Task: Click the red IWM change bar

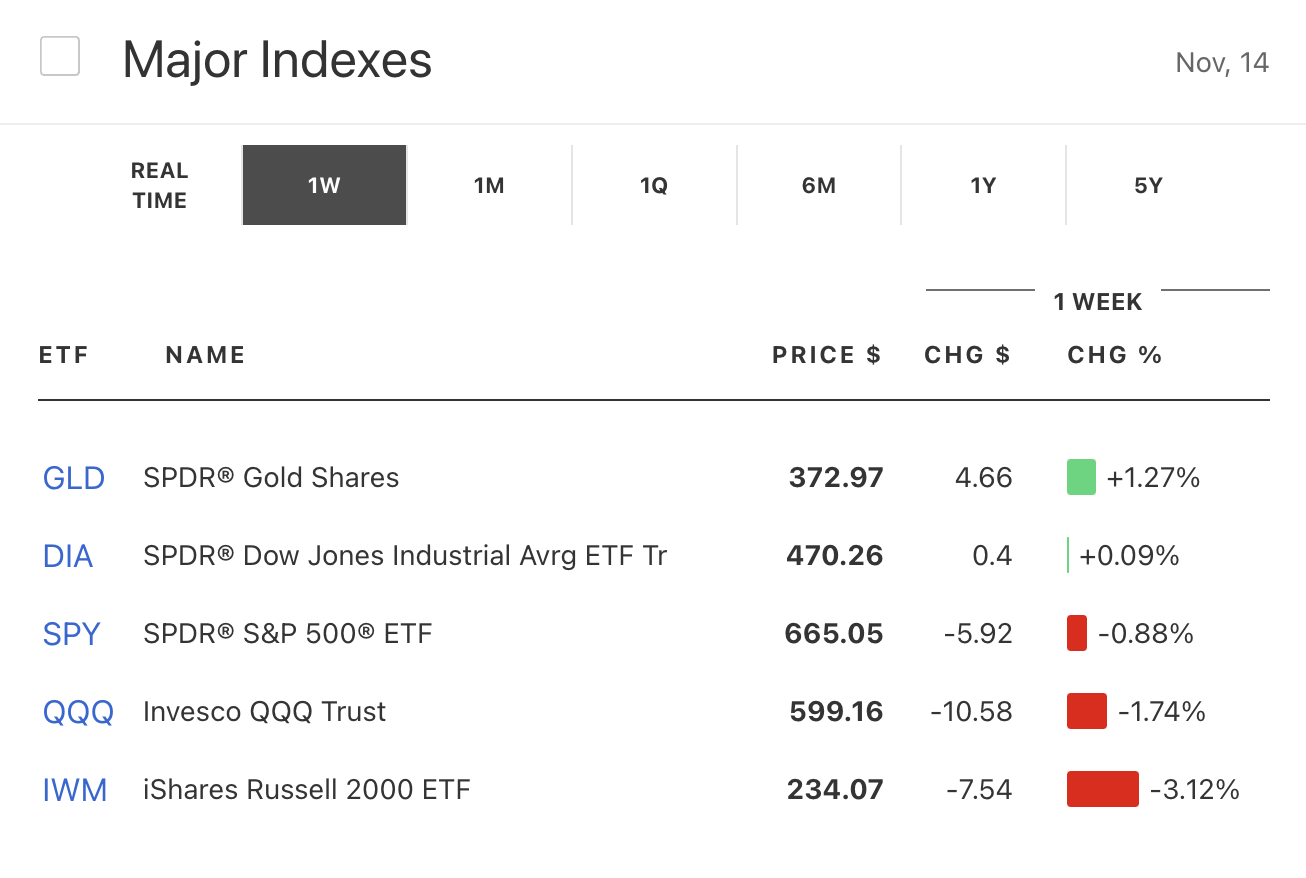Action: 1103,789
